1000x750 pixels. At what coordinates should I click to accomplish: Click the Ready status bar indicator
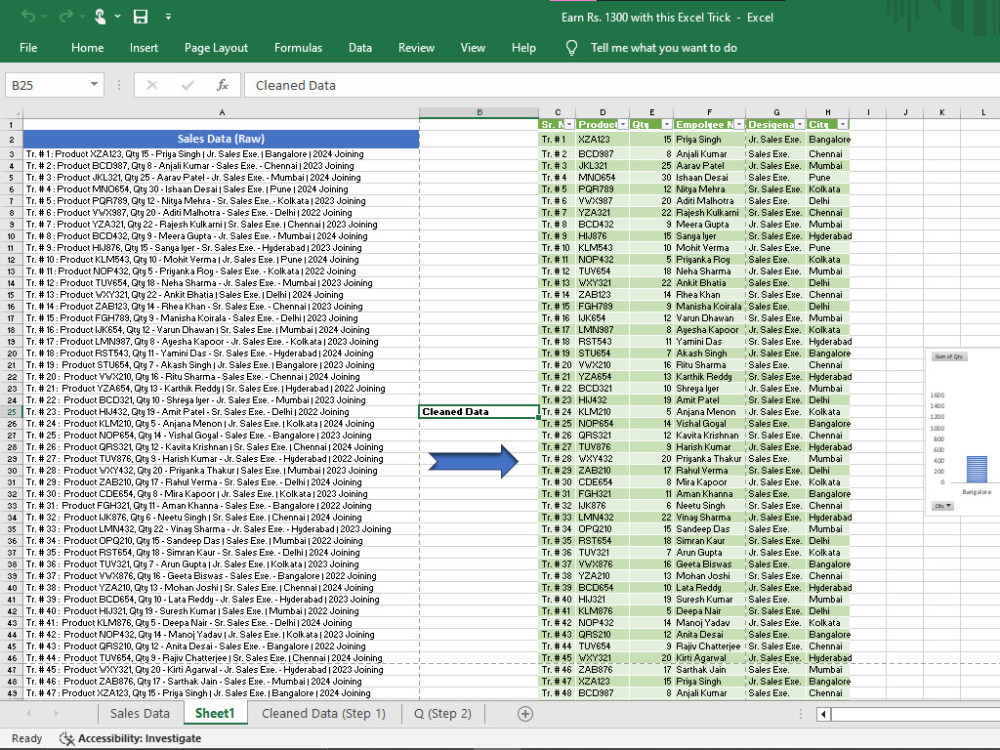[x=27, y=738]
